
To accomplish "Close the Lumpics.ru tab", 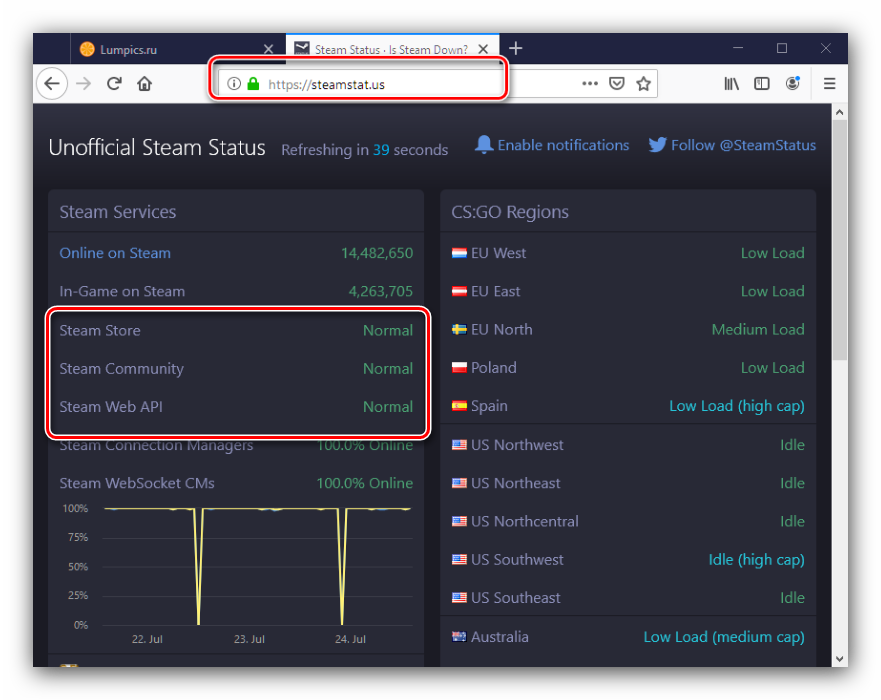I will pos(268,49).
